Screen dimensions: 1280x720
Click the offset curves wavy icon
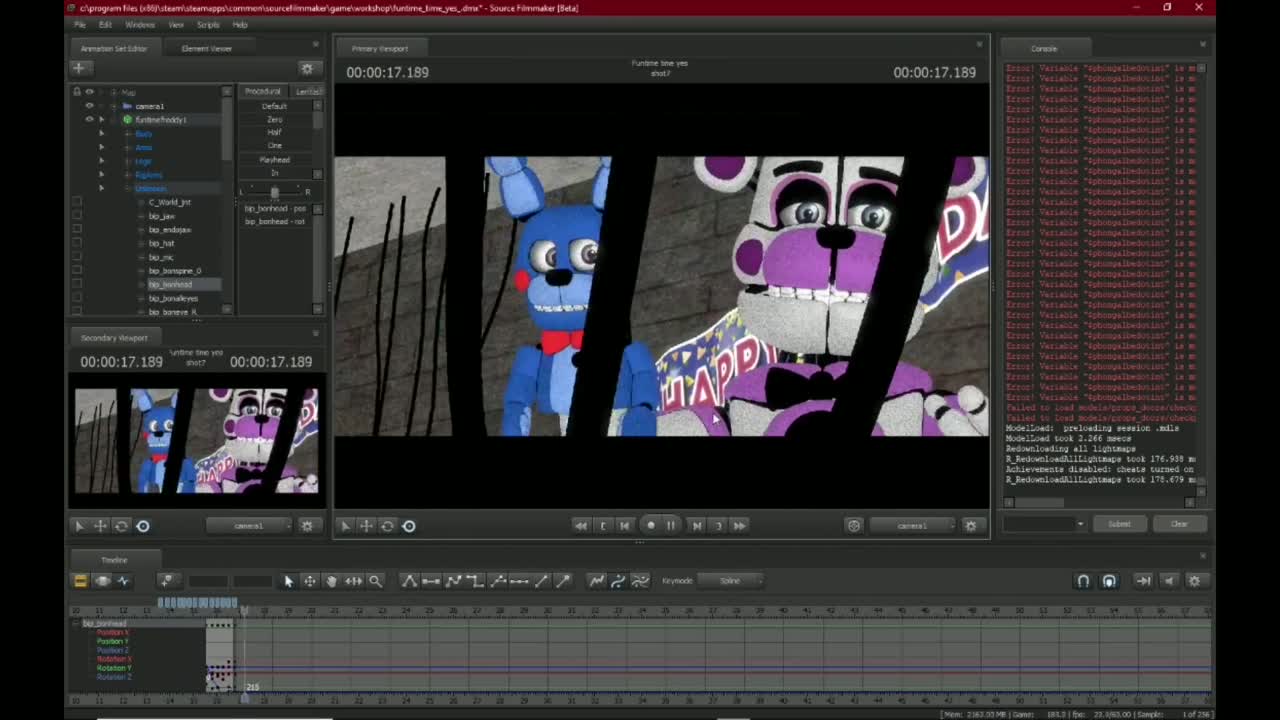[x=640, y=581]
